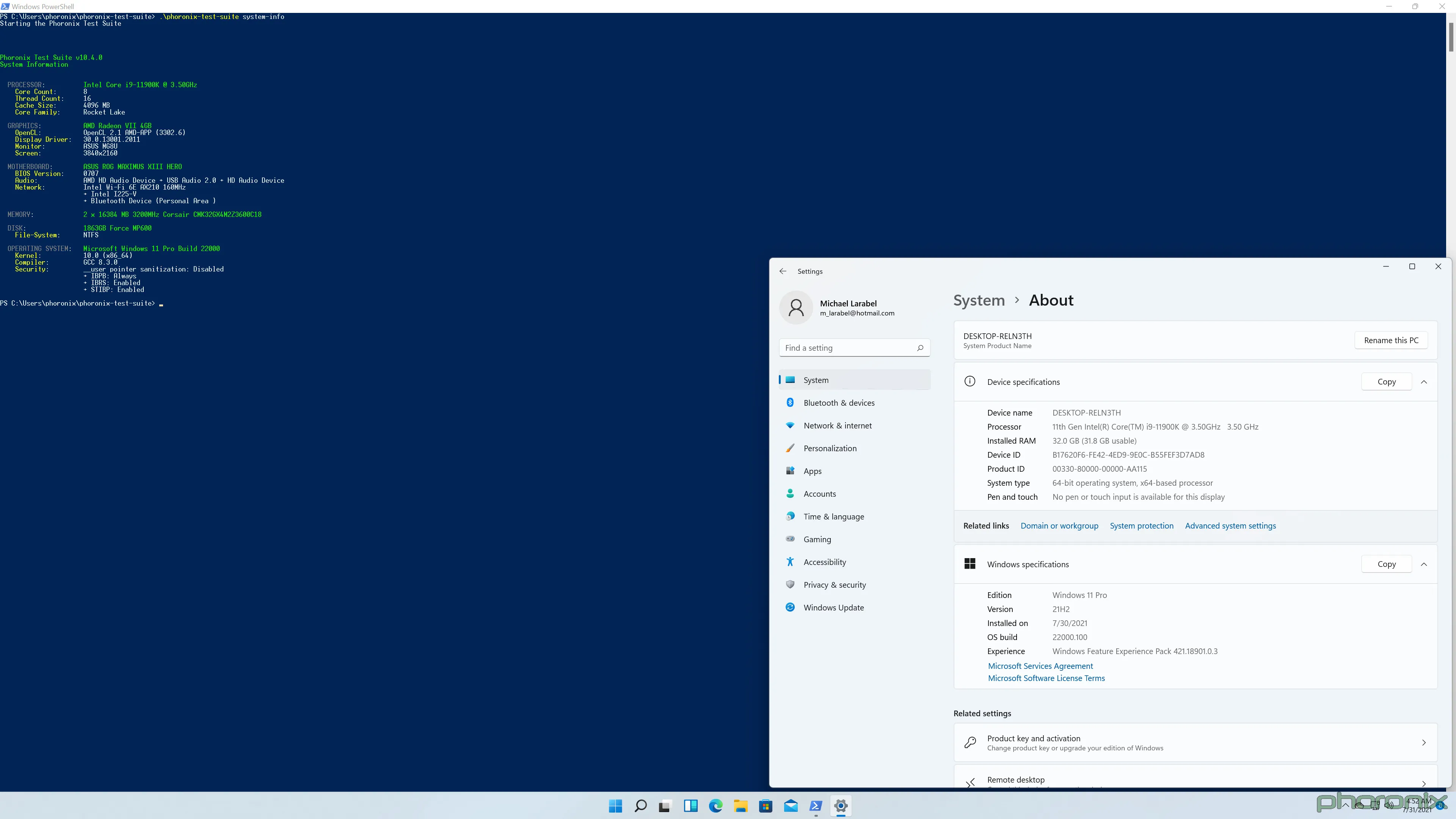Viewport: 1456px width, 819px height.
Task: Click the Find a setting search field
Action: (x=854, y=348)
